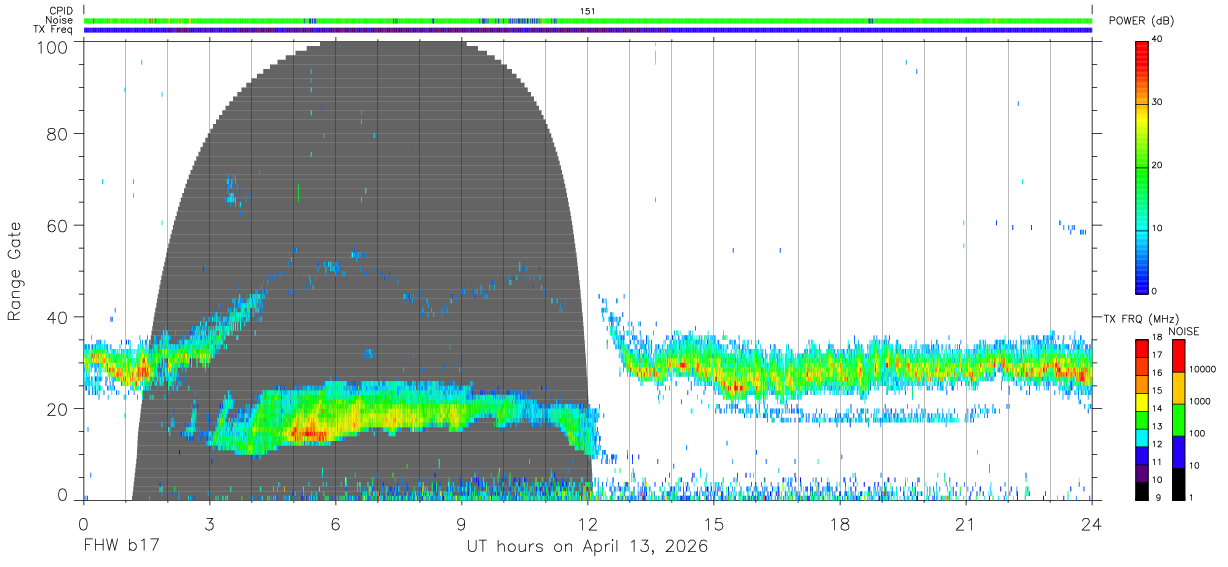Click the UT hours on April 13, 2026 title
Screen dimensions: 1228x567
click(x=587, y=547)
